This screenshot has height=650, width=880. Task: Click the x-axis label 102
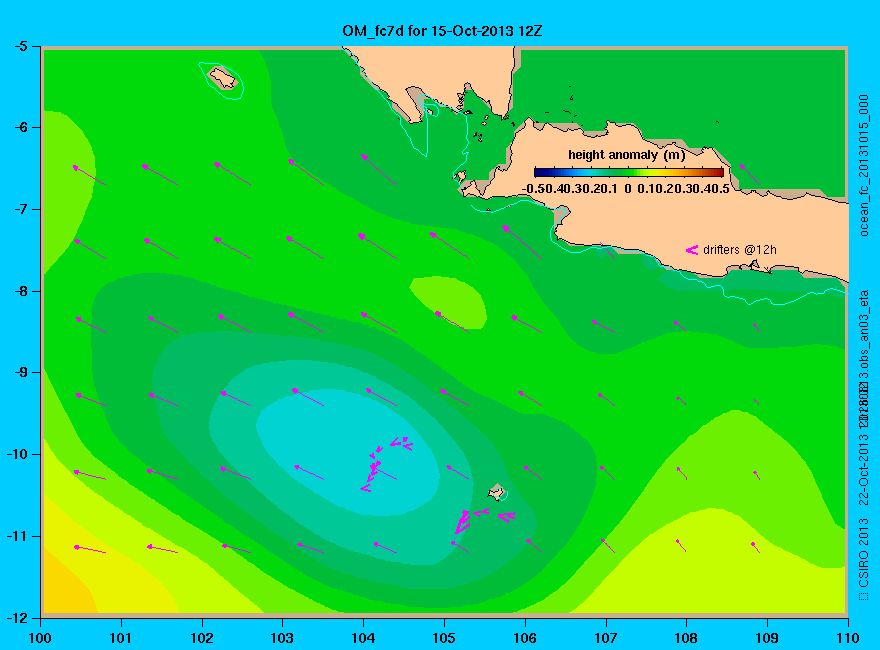(201, 638)
